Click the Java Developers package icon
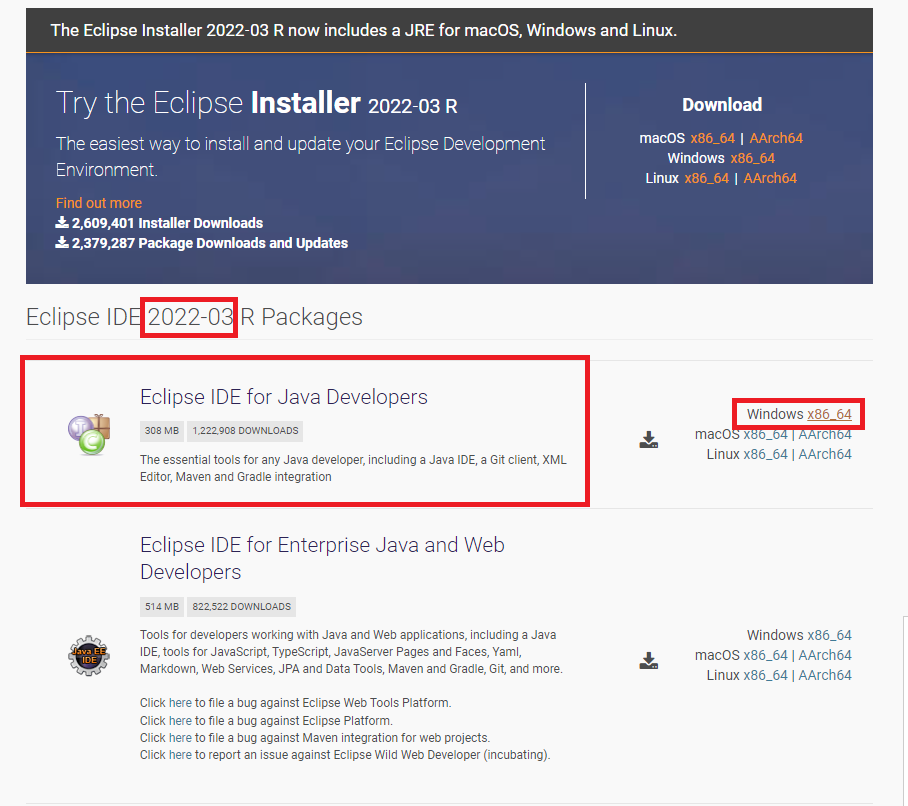The height and width of the screenshot is (806, 908). point(89,434)
